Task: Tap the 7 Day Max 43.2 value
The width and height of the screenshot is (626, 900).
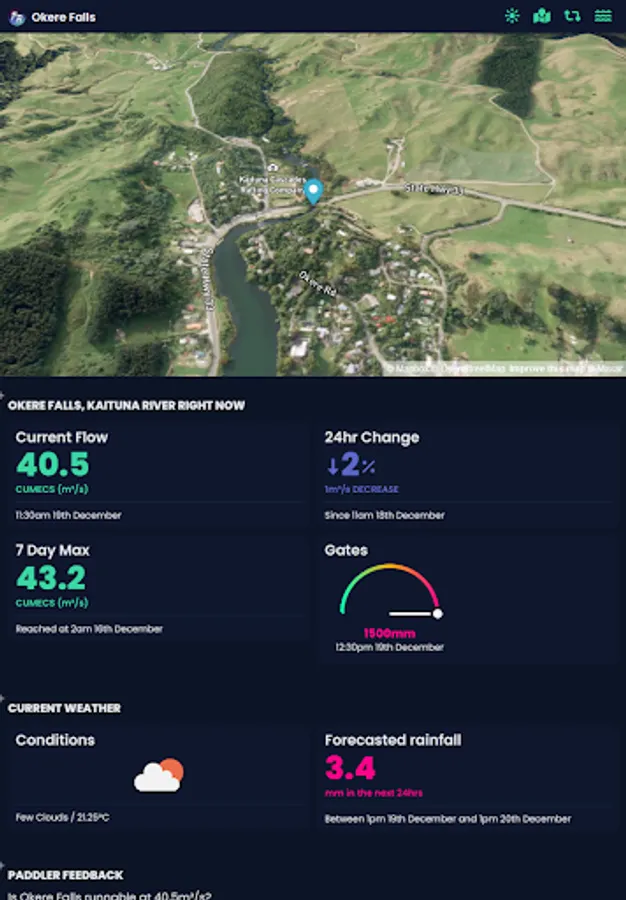Action: 51,578
